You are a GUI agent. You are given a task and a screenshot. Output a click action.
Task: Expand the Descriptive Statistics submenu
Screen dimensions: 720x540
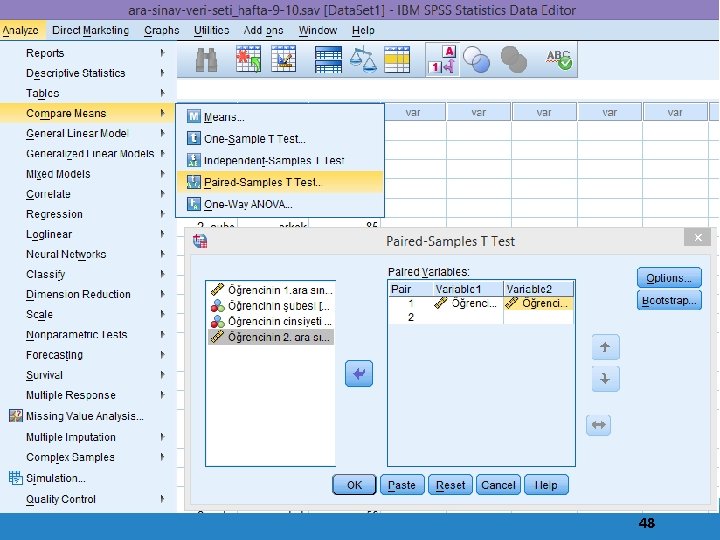point(89,73)
